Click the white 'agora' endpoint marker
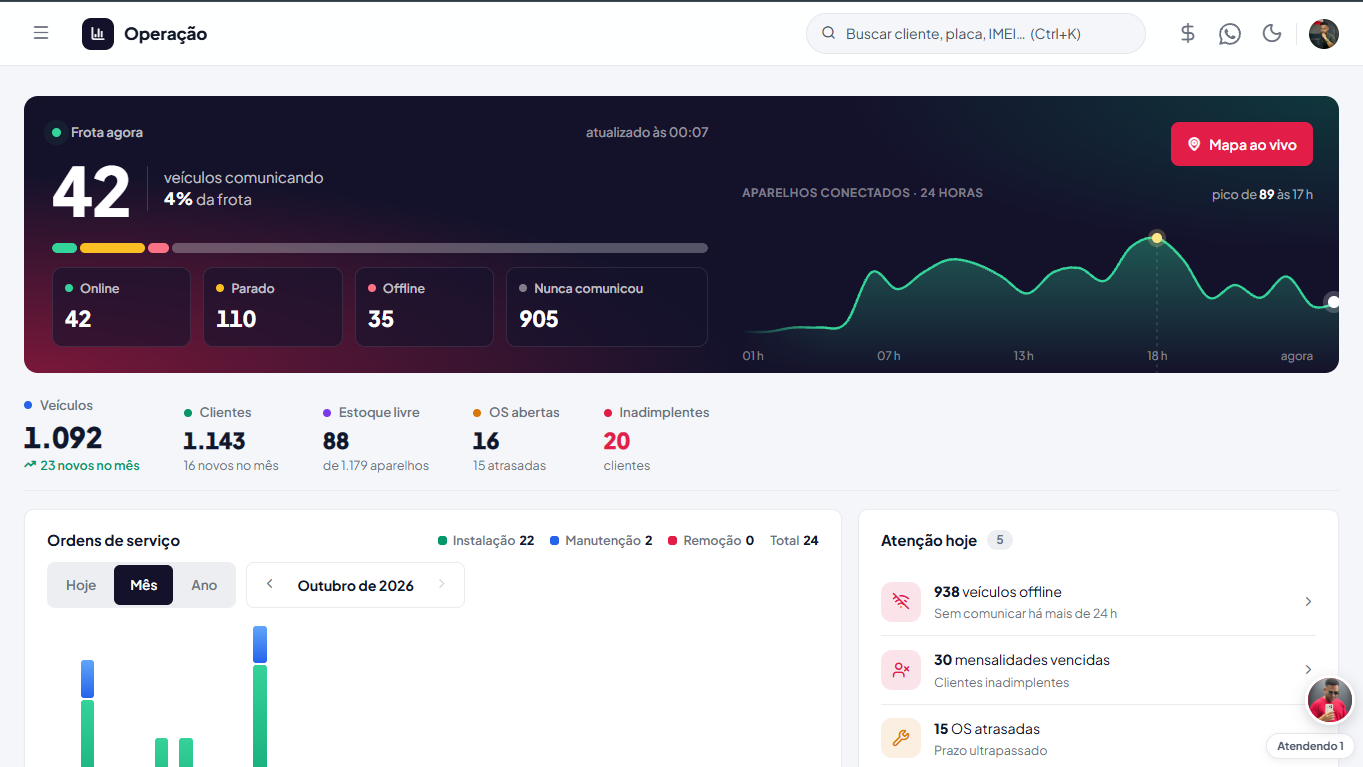The height and width of the screenshot is (767, 1363). [1333, 302]
